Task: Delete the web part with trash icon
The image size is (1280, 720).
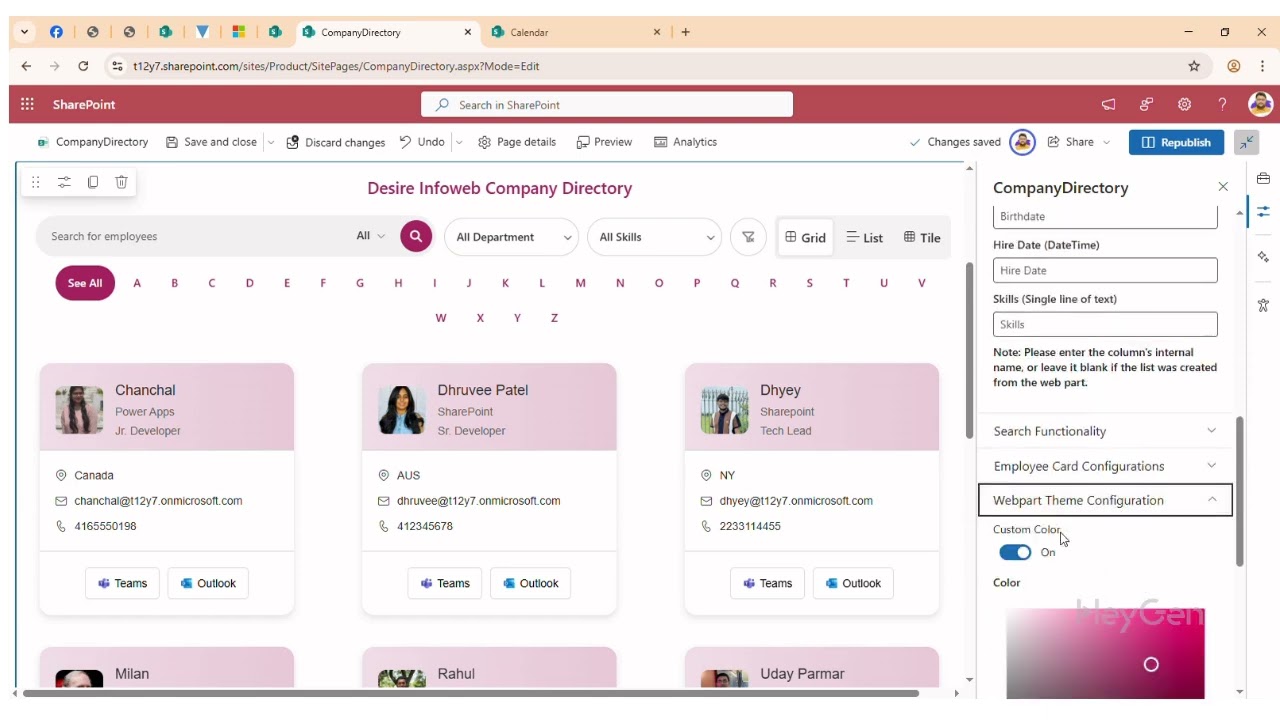Action: (121, 182)
